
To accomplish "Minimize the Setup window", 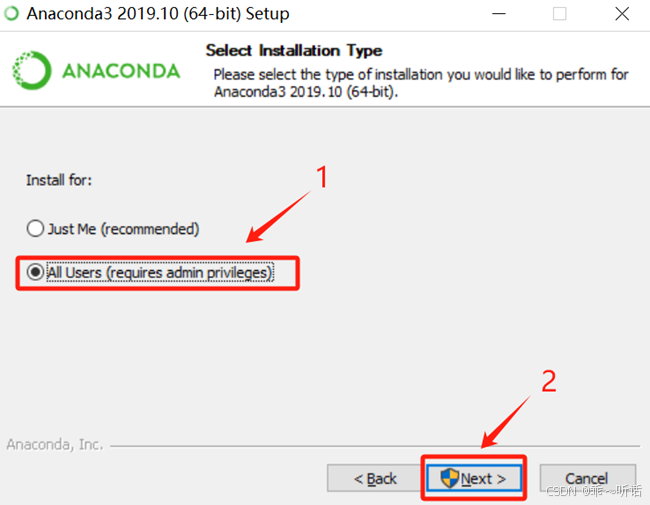I will coord(499,14).
